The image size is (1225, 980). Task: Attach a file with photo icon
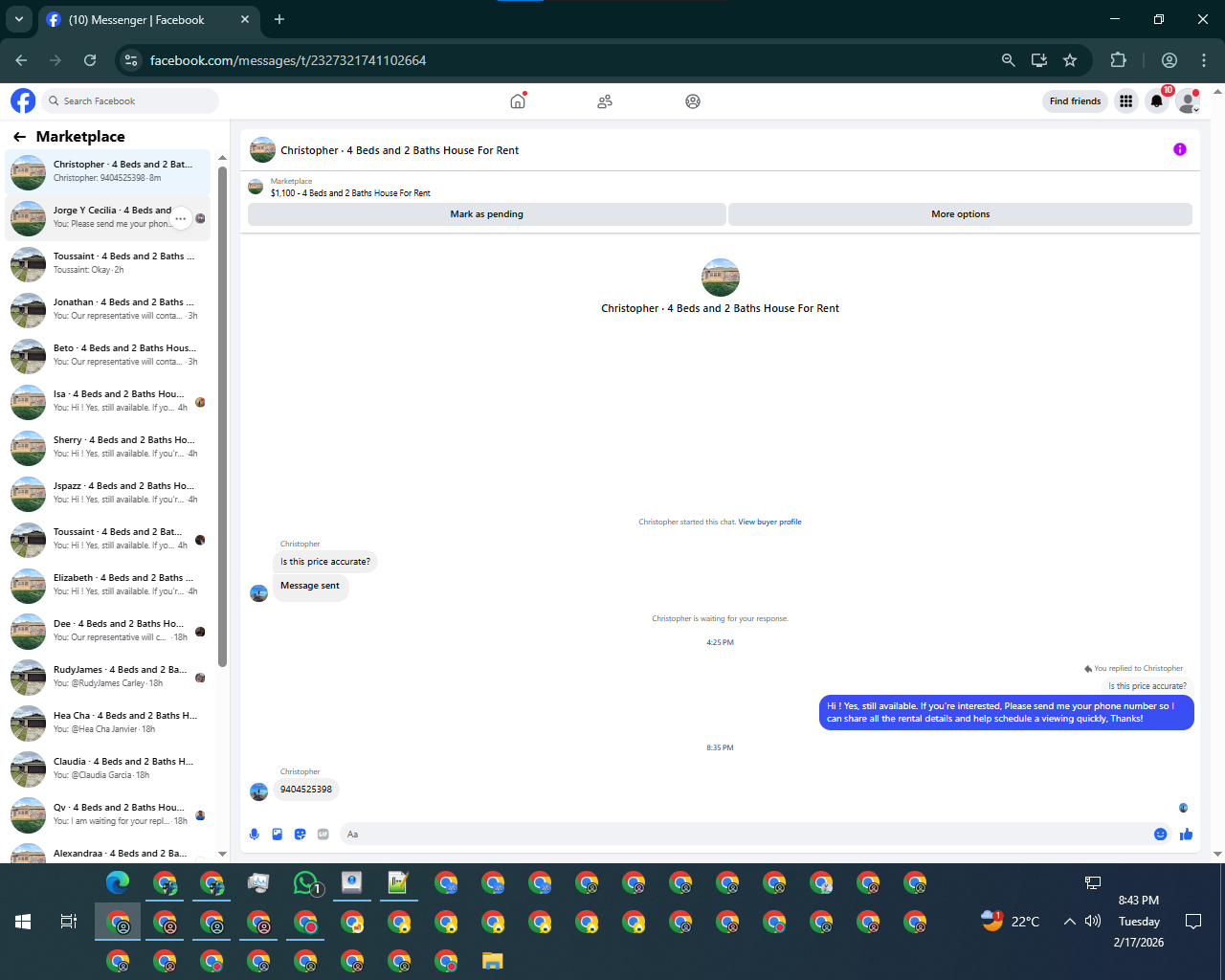coord(278,835)
